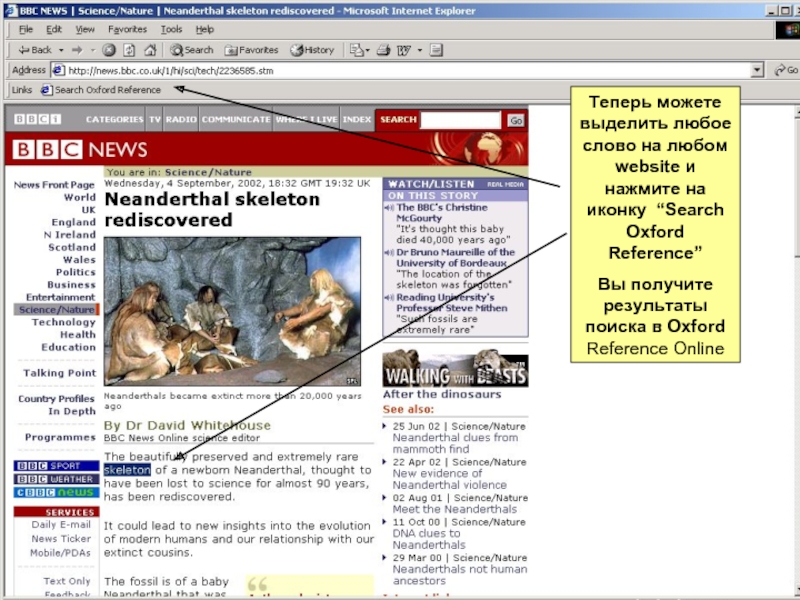Click the Print toolbar icon
Viewport: 800px width, 600px height.
[x=383, y=50]
